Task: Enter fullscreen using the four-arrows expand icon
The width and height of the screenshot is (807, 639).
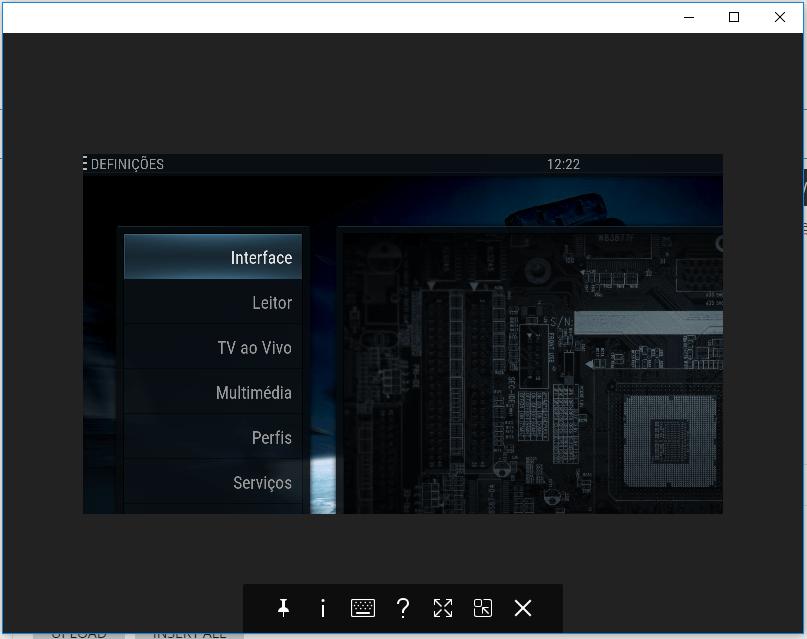Action: click(x=443, y=608)
